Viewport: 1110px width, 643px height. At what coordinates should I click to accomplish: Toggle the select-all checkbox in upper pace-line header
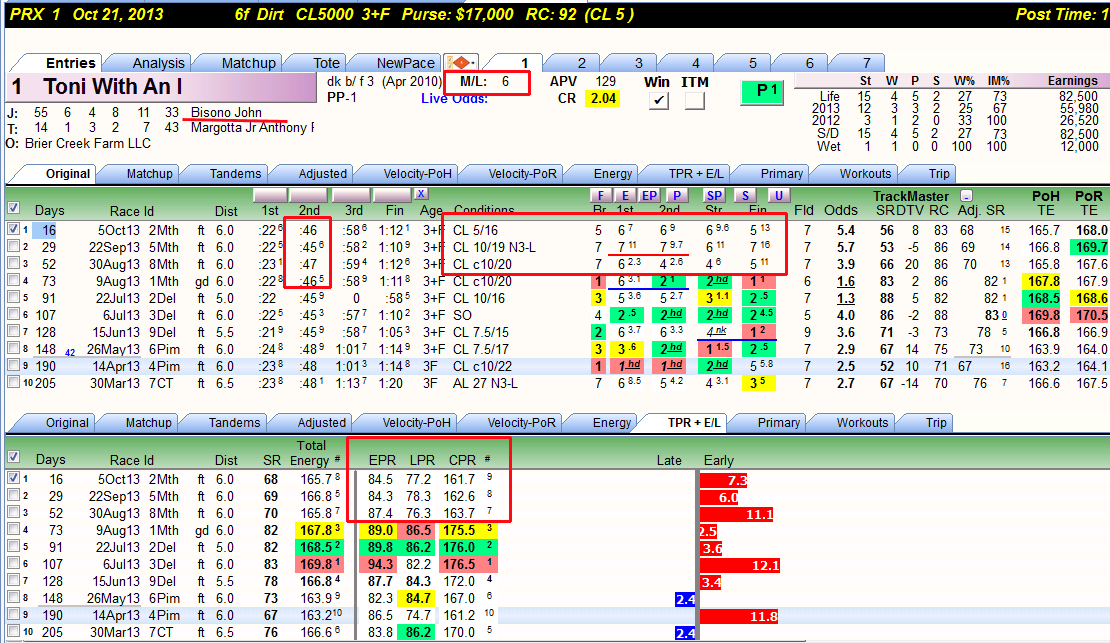13,208
